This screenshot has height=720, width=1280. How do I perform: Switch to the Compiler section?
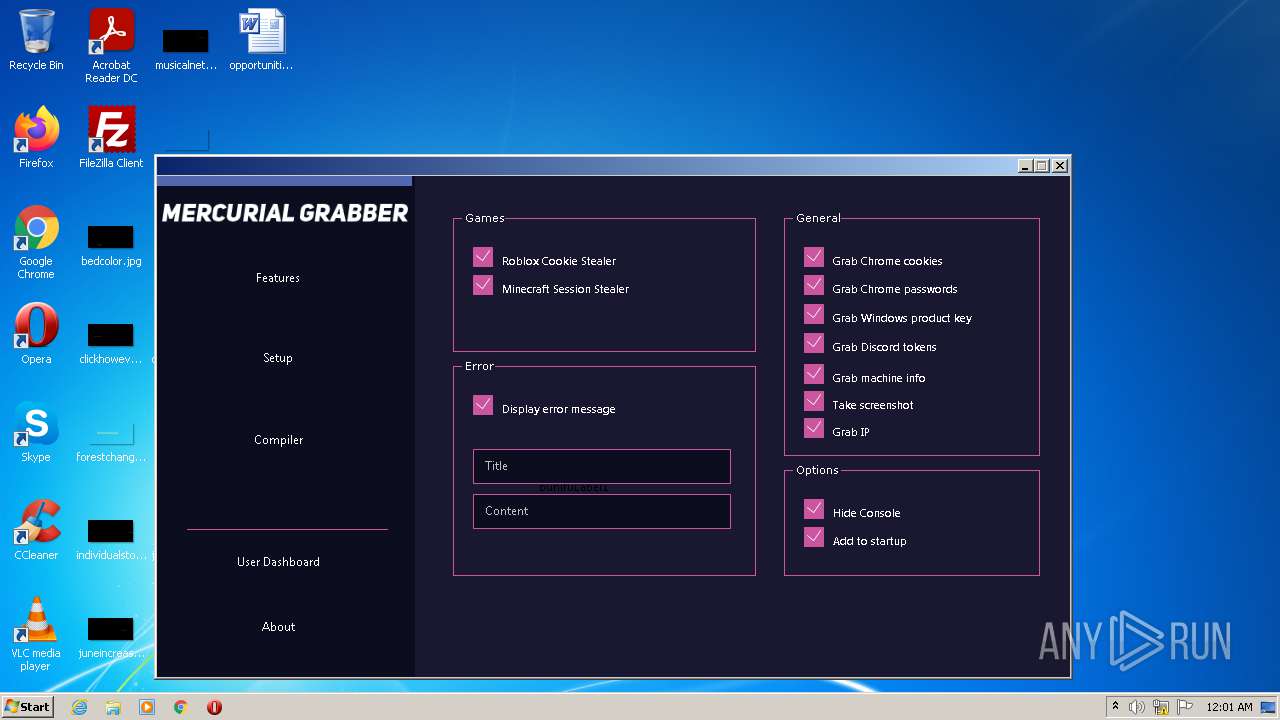click(x=278, y=440)
